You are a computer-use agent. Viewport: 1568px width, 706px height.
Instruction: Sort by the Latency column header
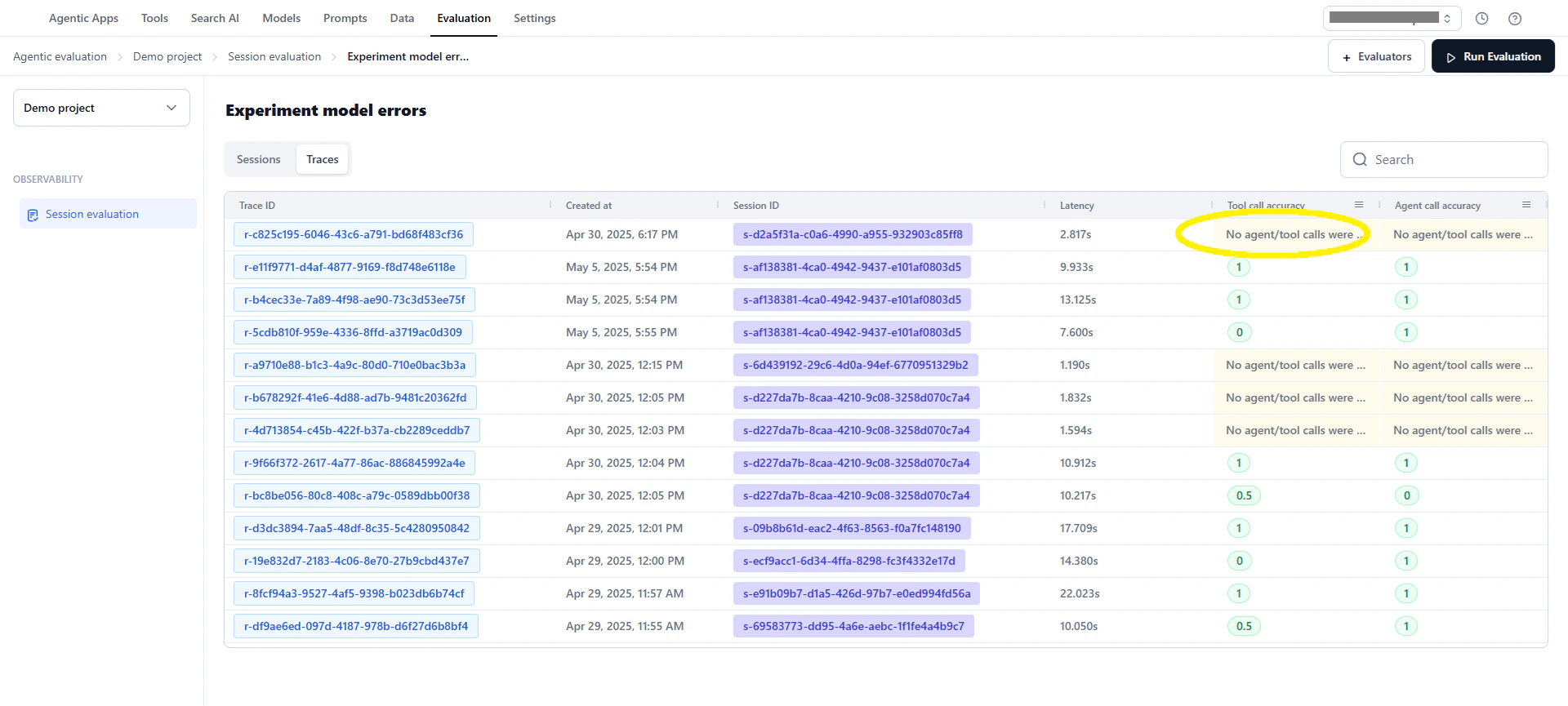(x=1077, y=206)
